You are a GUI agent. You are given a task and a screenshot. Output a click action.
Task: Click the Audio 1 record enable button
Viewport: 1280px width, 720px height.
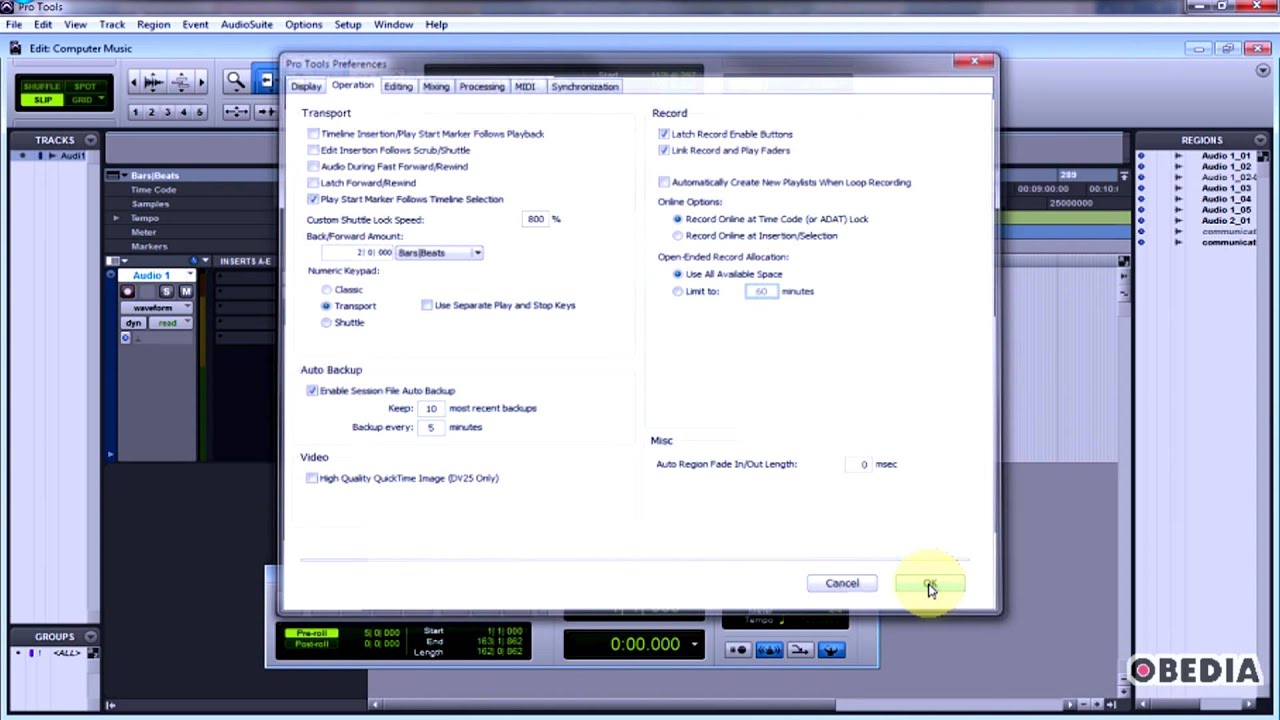pyautogui.click(x=128, y=291)
